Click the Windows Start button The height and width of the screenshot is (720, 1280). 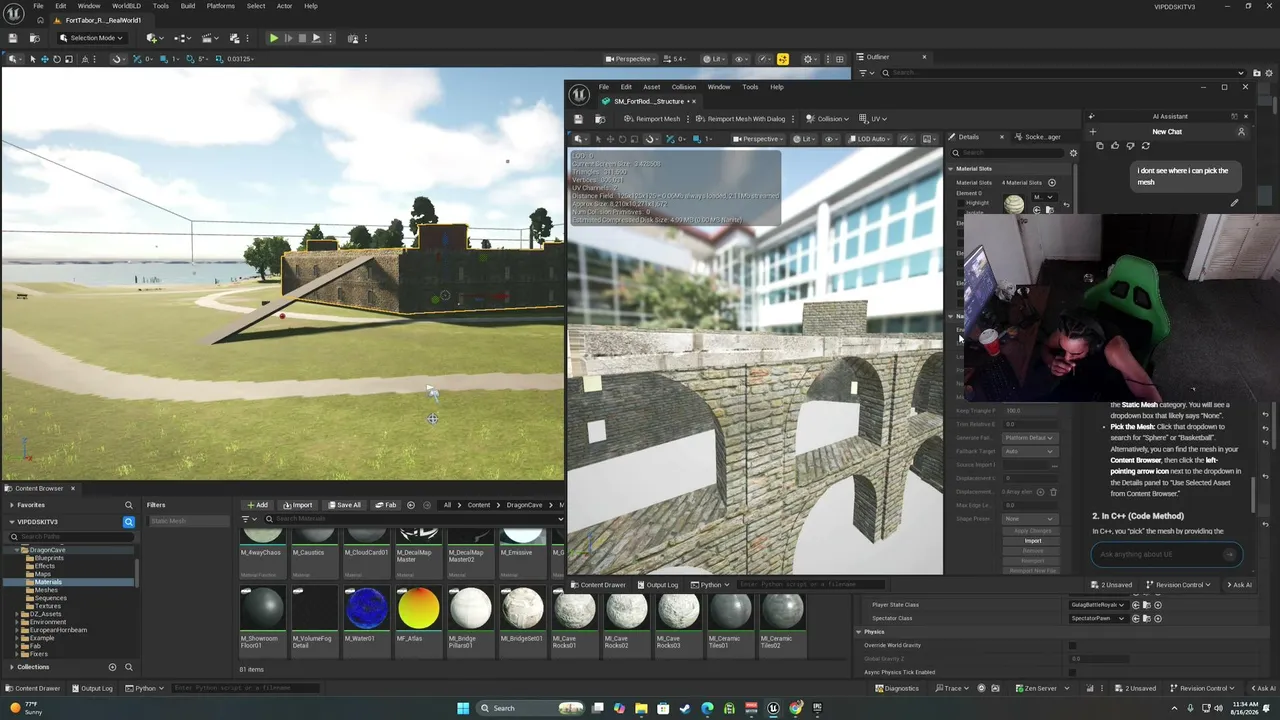click(x=462, y=708)
